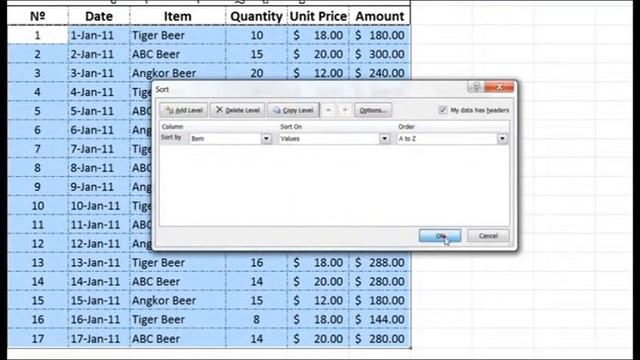Select the Unit Price header cell

click(x=318, y=16)
